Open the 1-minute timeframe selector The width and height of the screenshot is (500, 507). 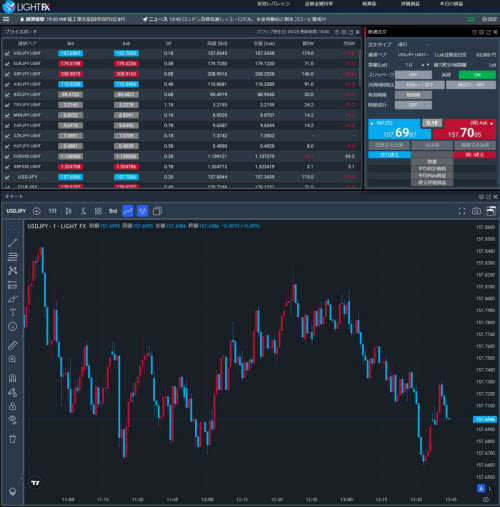tap(52, 211)
